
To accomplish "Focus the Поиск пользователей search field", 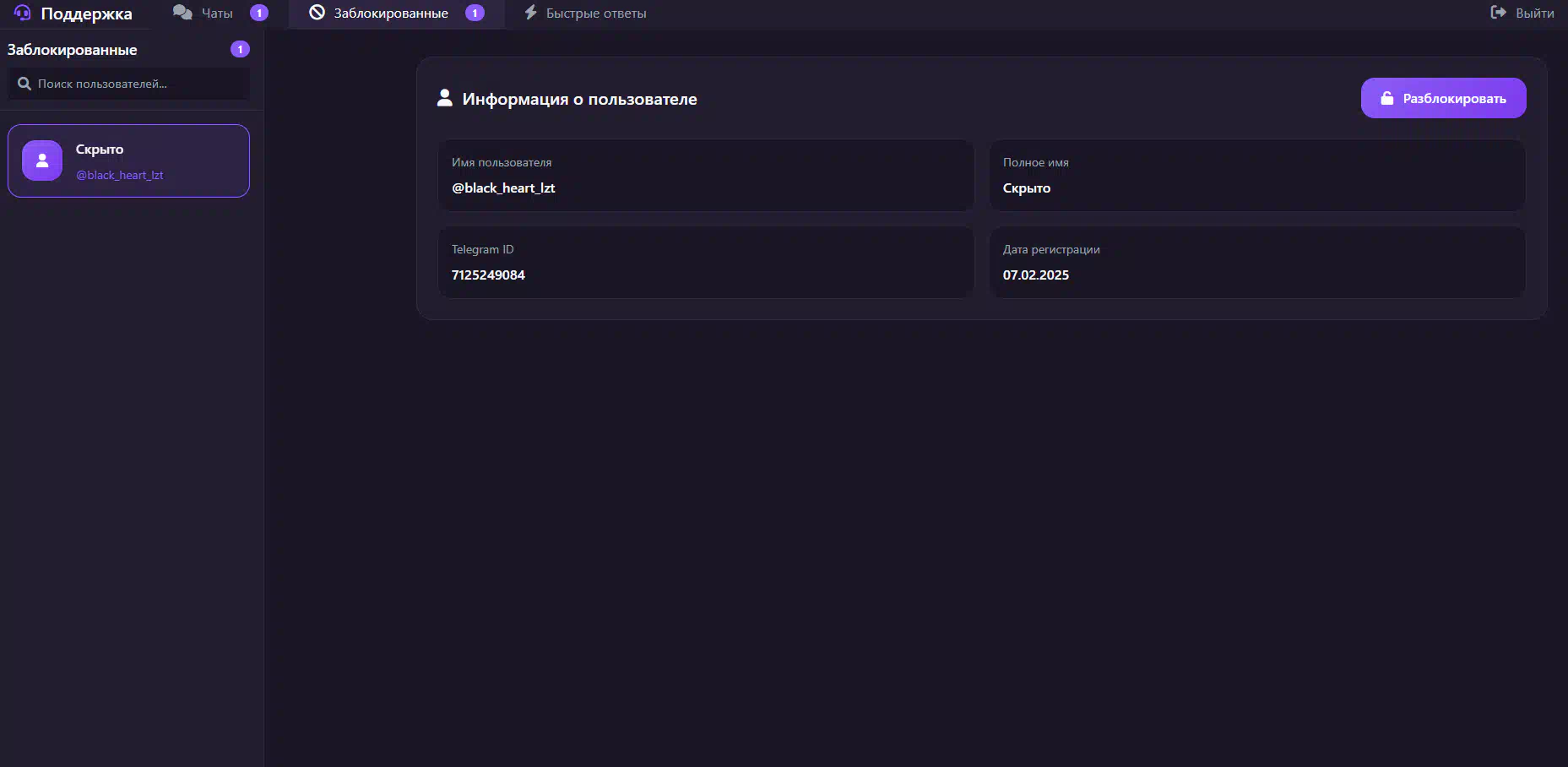I will 128,84.
